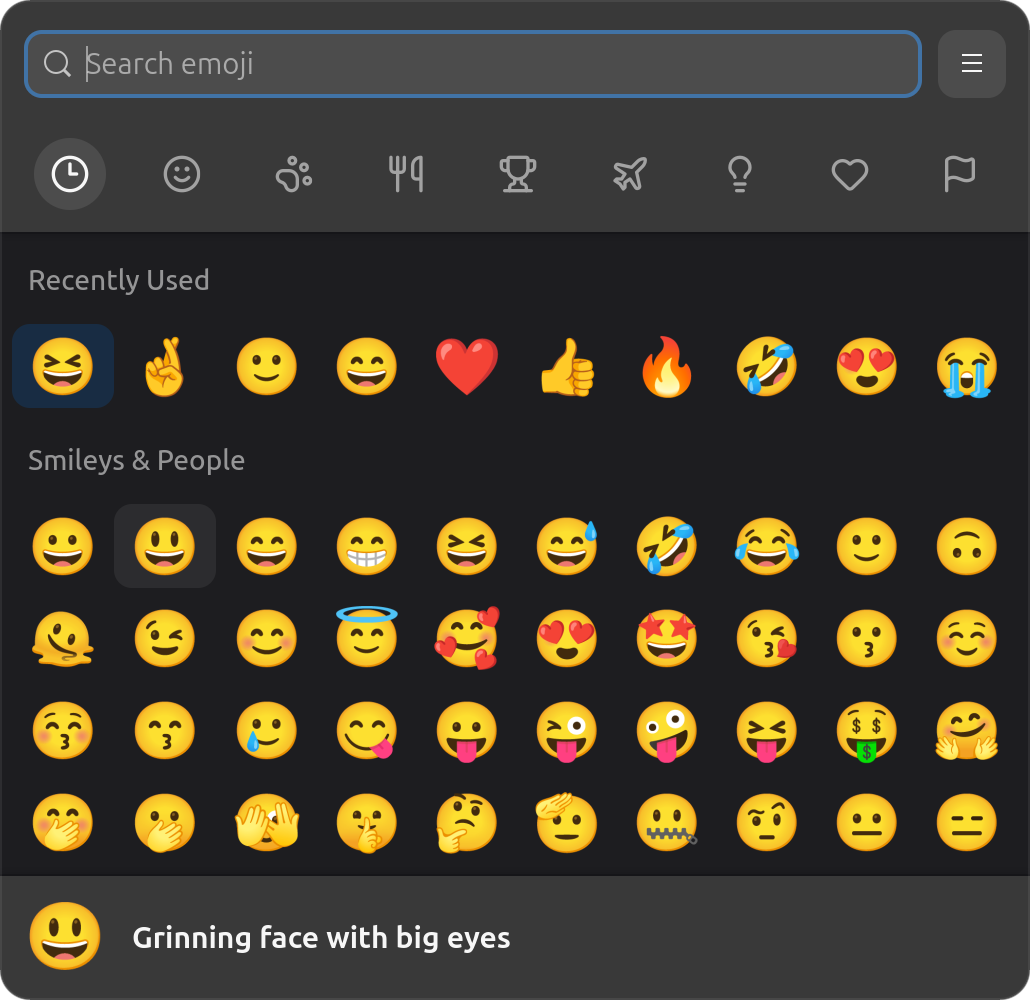The image size is (1030, 1000).
Task: Open the Food & Drink fork-knife category
Action: [x=405, y=174]
